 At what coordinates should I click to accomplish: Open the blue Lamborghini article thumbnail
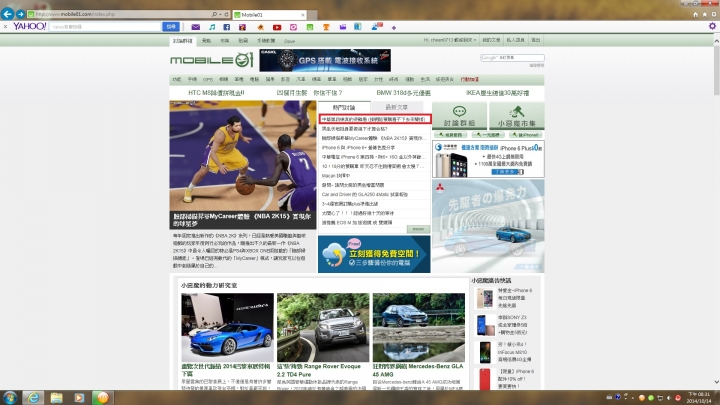tap(227, 328)
